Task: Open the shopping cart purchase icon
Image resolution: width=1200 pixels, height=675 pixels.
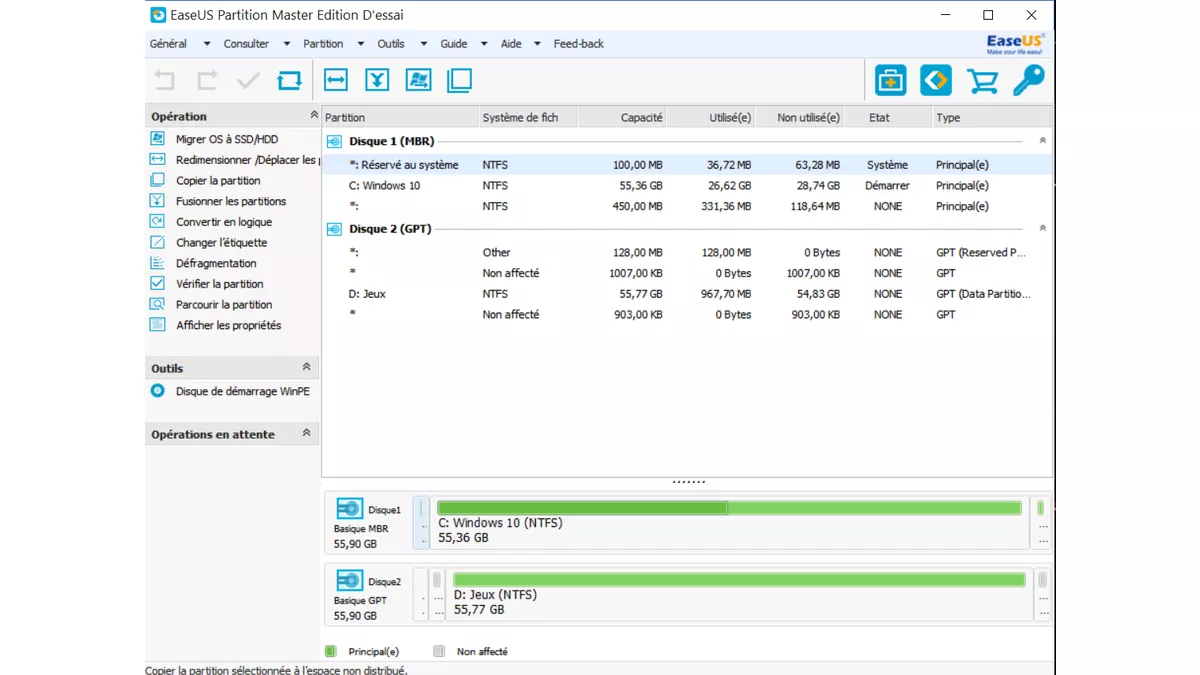Action: 981,79
